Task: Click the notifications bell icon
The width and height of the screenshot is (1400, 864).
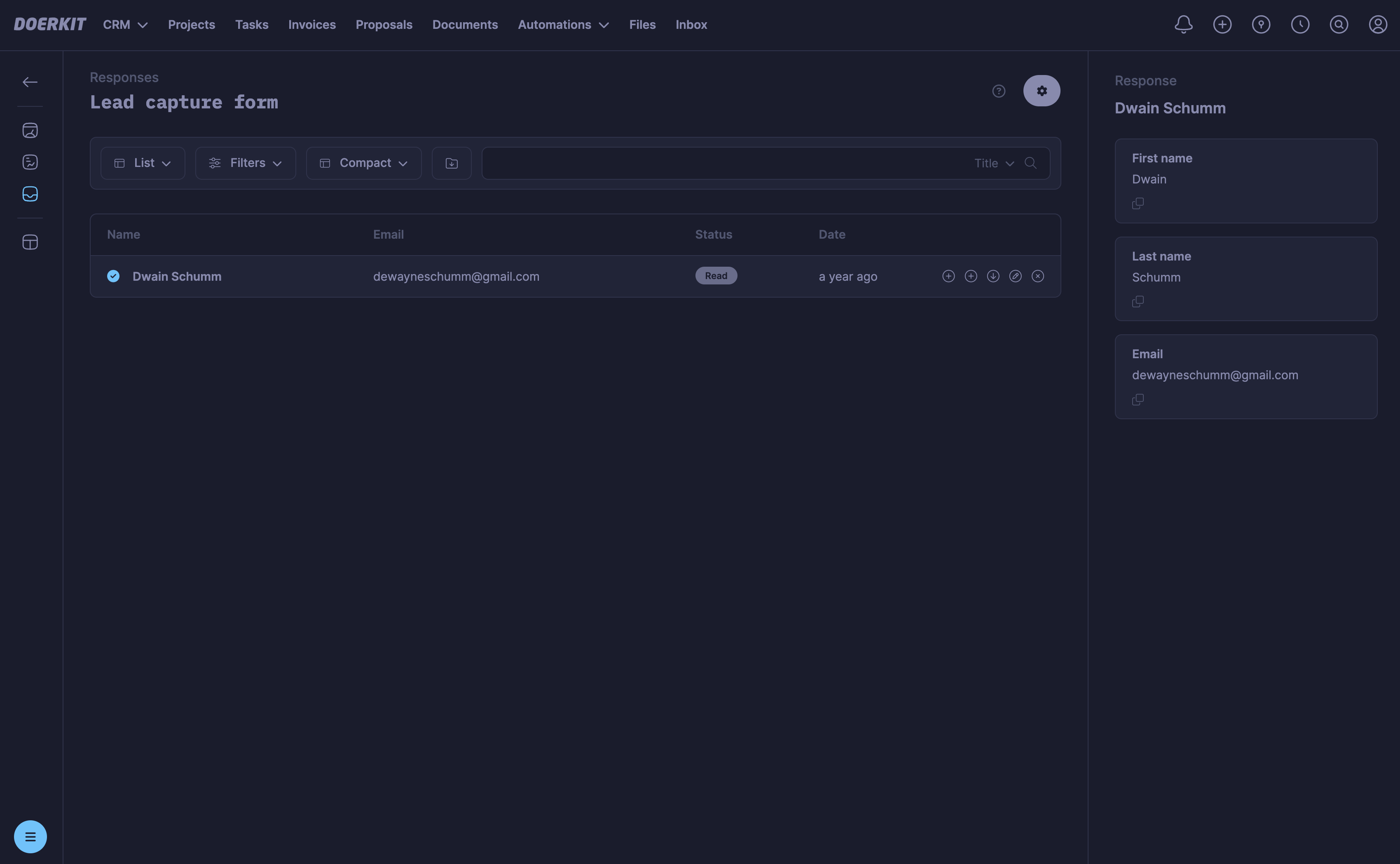Action: pyautogui.click(x=1183, y=25)
